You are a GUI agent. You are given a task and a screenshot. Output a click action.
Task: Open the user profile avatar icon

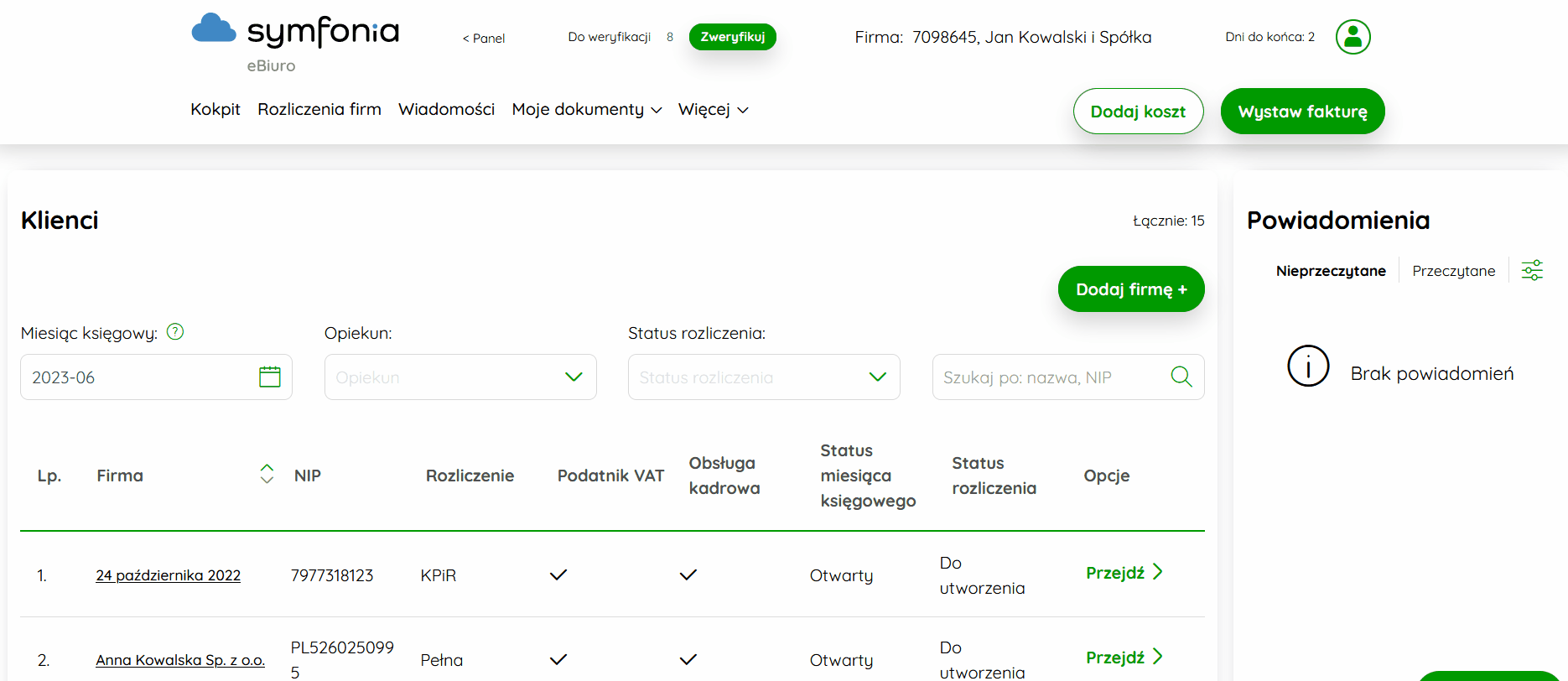(1353, 37)
